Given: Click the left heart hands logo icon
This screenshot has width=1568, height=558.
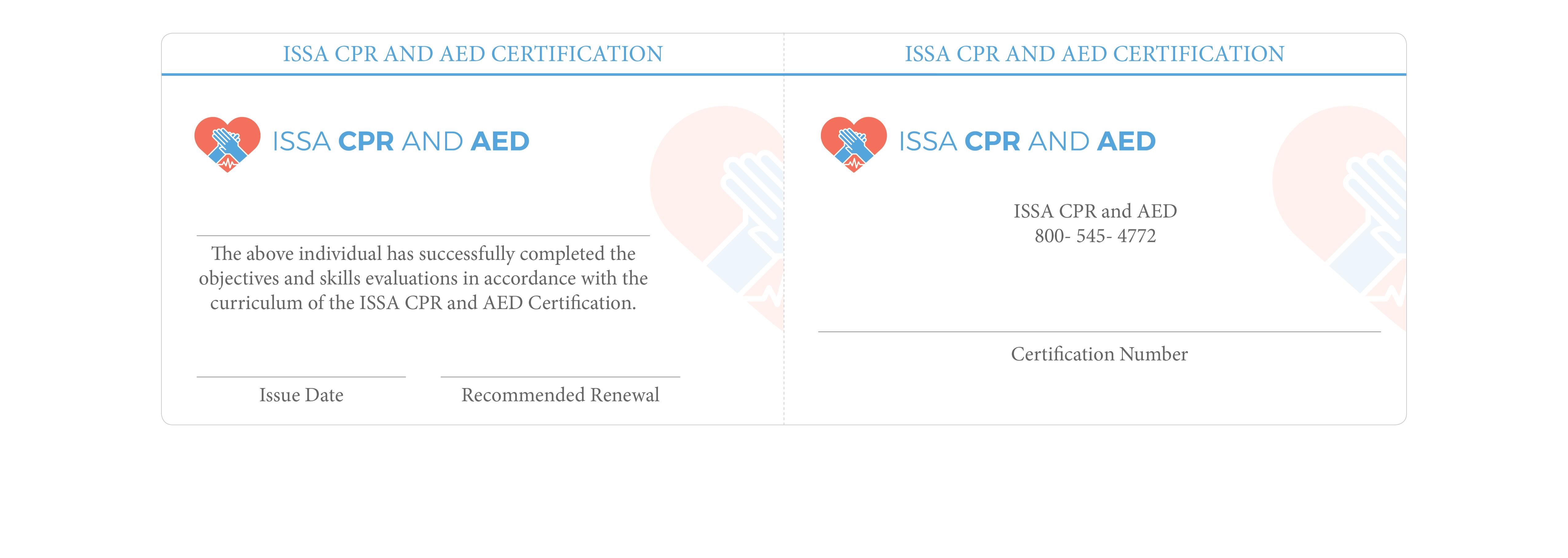Looking at the screenshot, I should click(x=227, y=144).
